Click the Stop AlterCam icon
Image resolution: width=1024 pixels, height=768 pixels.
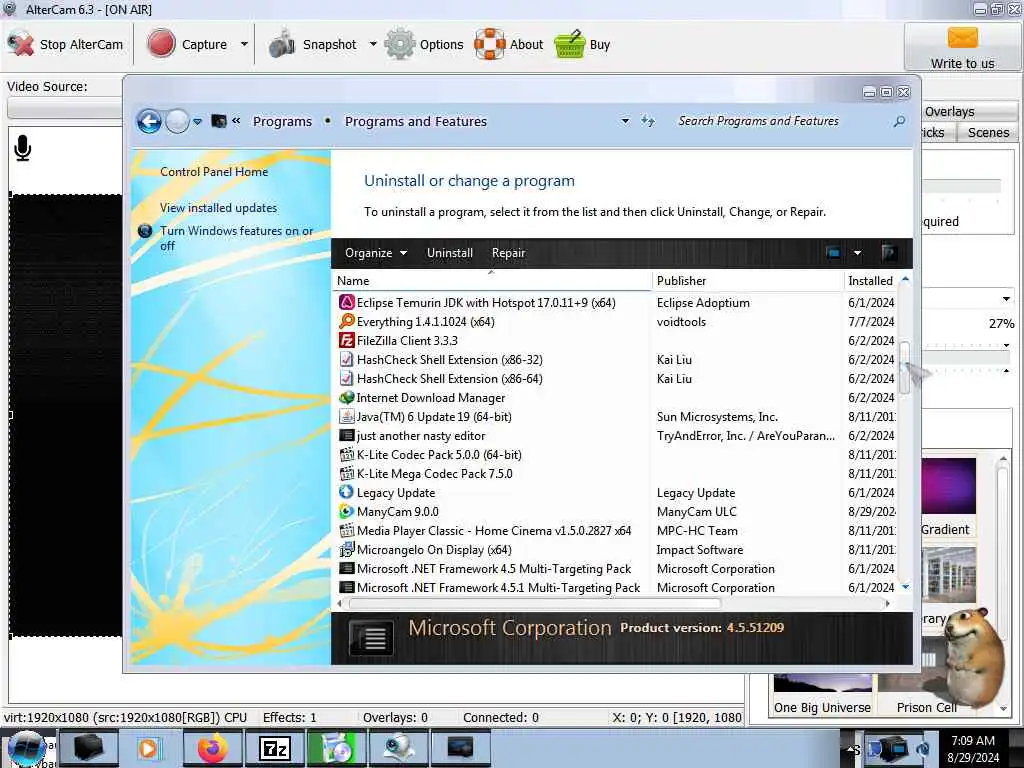20,44
